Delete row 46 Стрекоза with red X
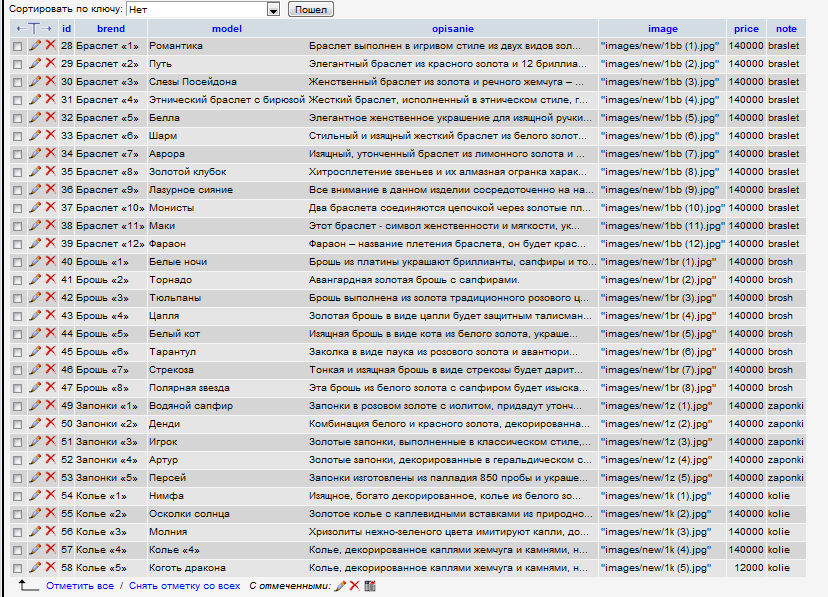The height and width of the screenshot is (597, 828). pos(50,369)
